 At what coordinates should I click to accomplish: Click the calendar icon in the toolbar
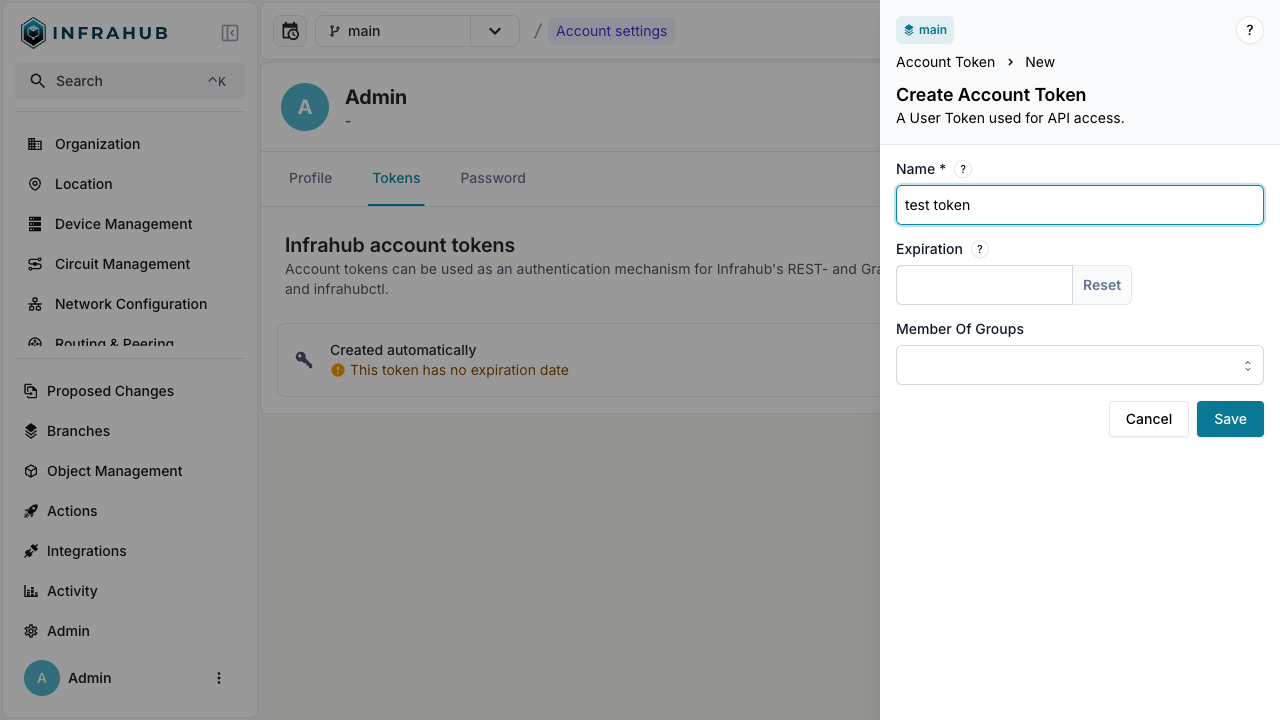click(290, 31)
